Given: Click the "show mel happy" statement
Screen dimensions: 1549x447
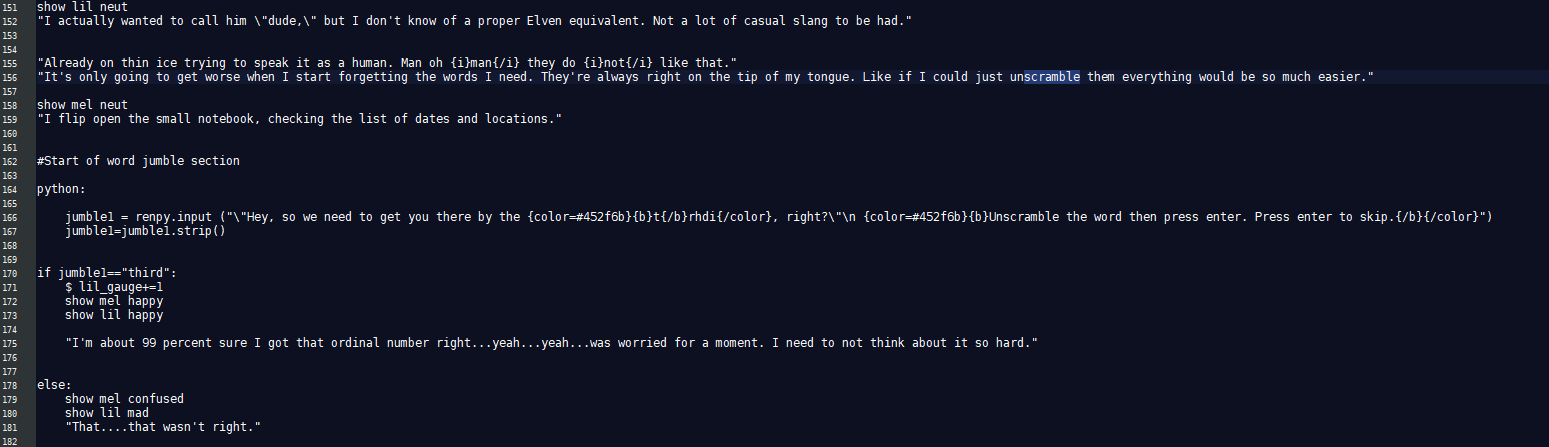Looking at the screenshot, I should (114, 300).
